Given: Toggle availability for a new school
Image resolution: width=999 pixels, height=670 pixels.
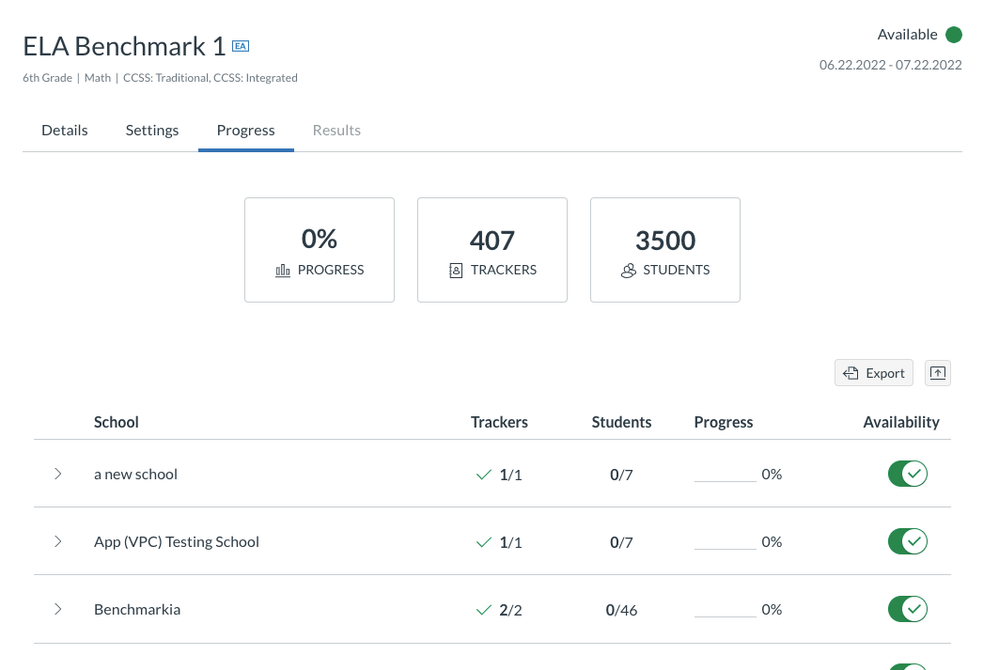Looking at the screenshot, I should (907, 474).
